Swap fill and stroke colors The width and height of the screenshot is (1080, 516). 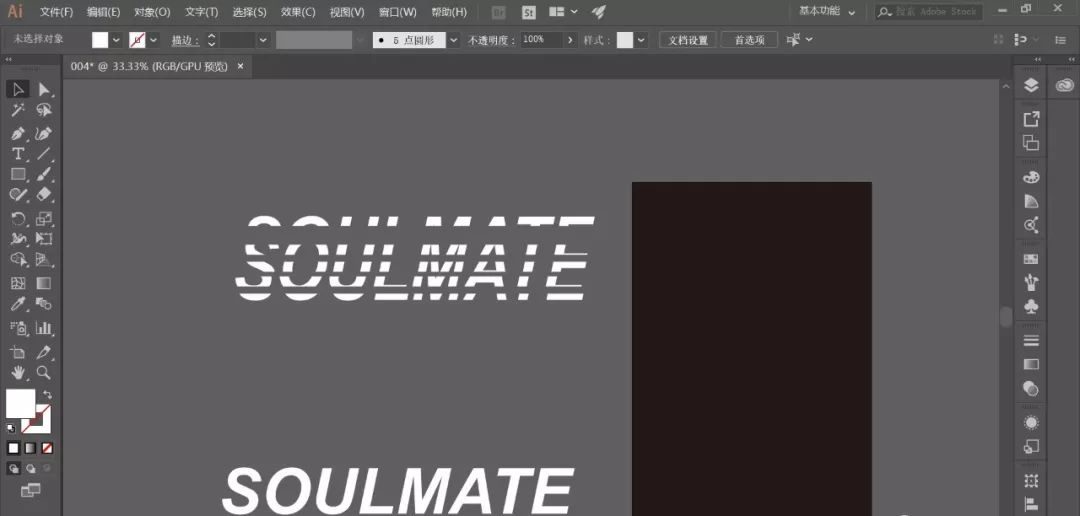tap(47, 395)
